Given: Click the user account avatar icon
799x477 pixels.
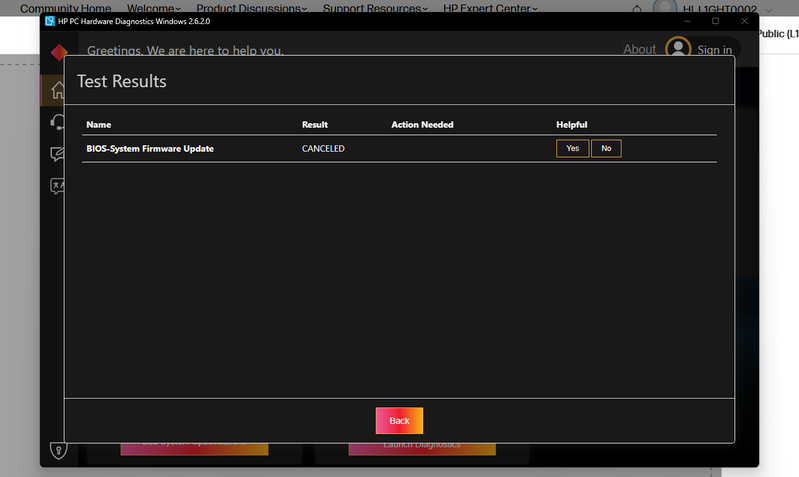Looking at the screenshot, I should [x=678, y=47].
